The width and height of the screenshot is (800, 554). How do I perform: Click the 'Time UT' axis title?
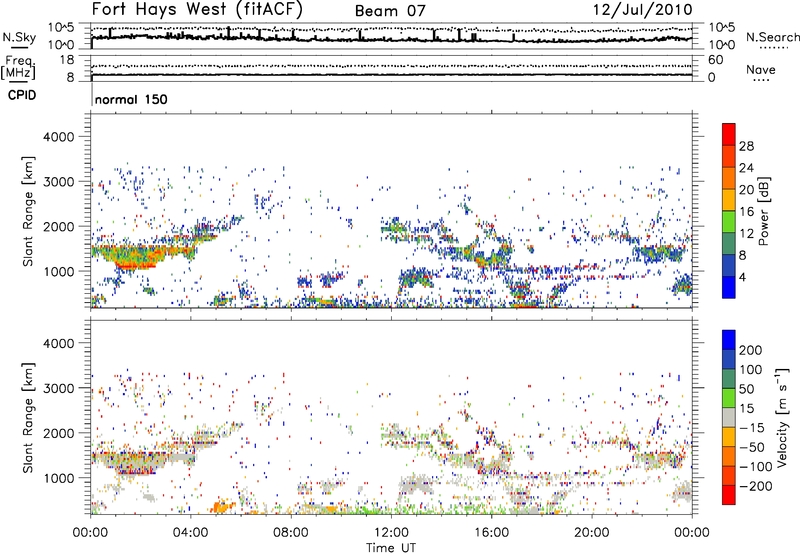(391, 548)
